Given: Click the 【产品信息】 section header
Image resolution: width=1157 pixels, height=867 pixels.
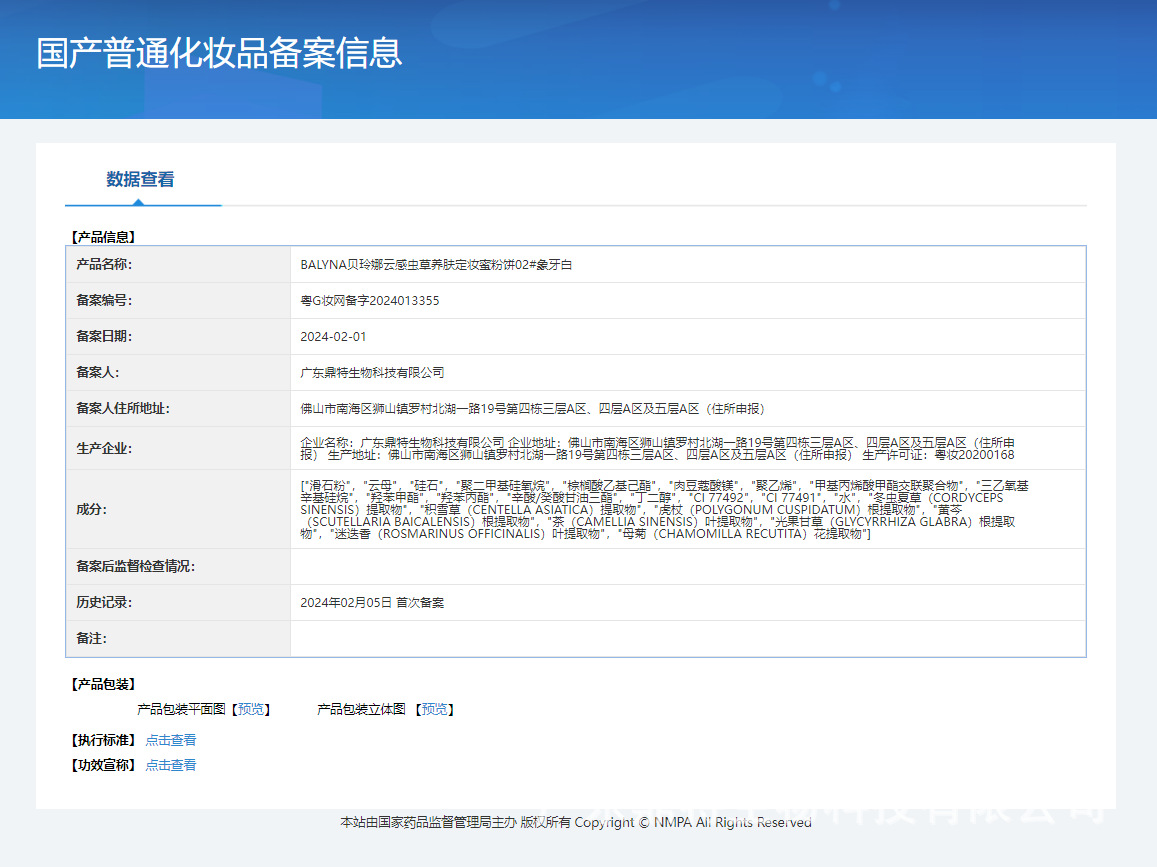Looking at the screenshot, I should pyautogui.click(x=103, y=237).
